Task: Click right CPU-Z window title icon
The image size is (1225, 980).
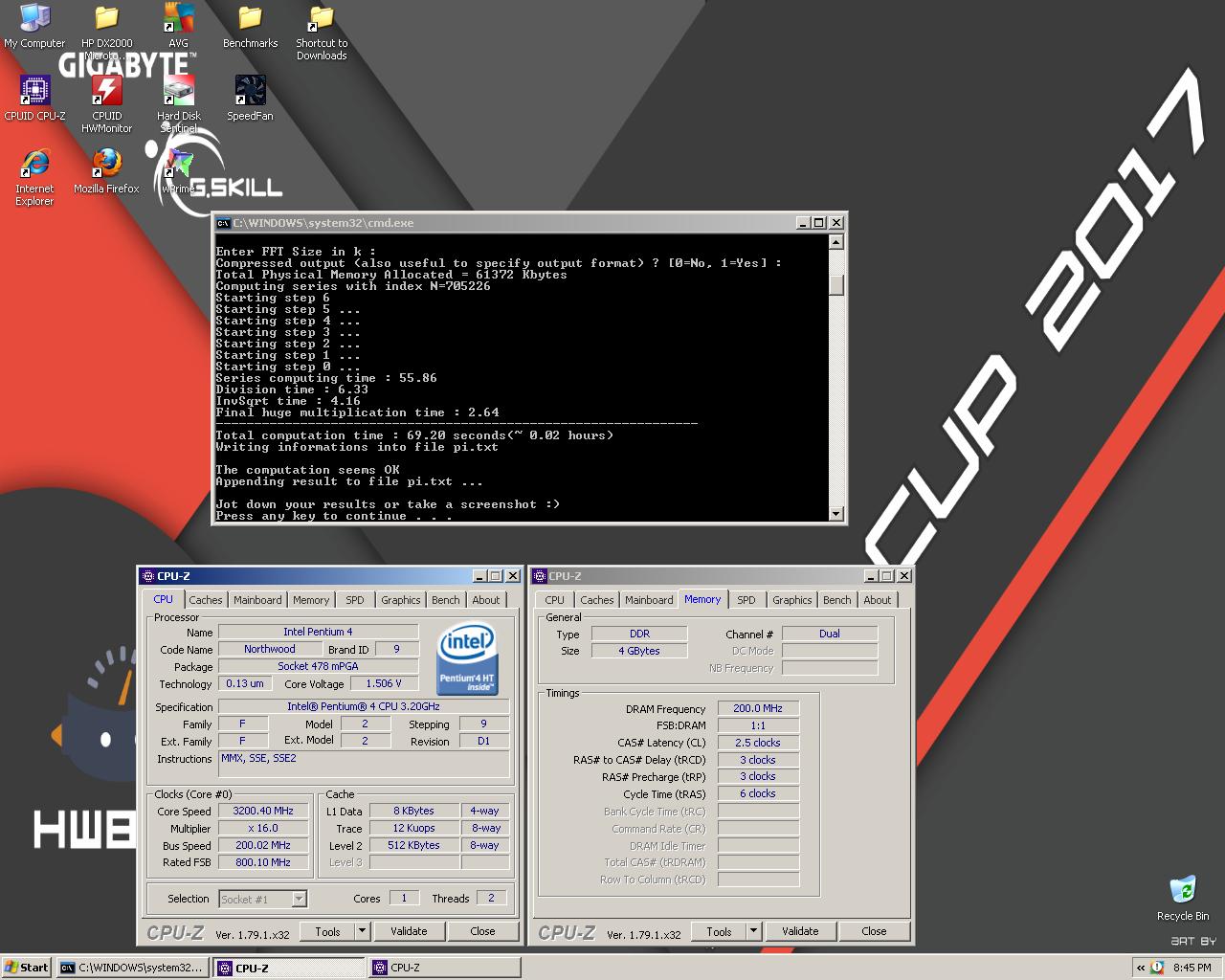Action: click(539, 576)
